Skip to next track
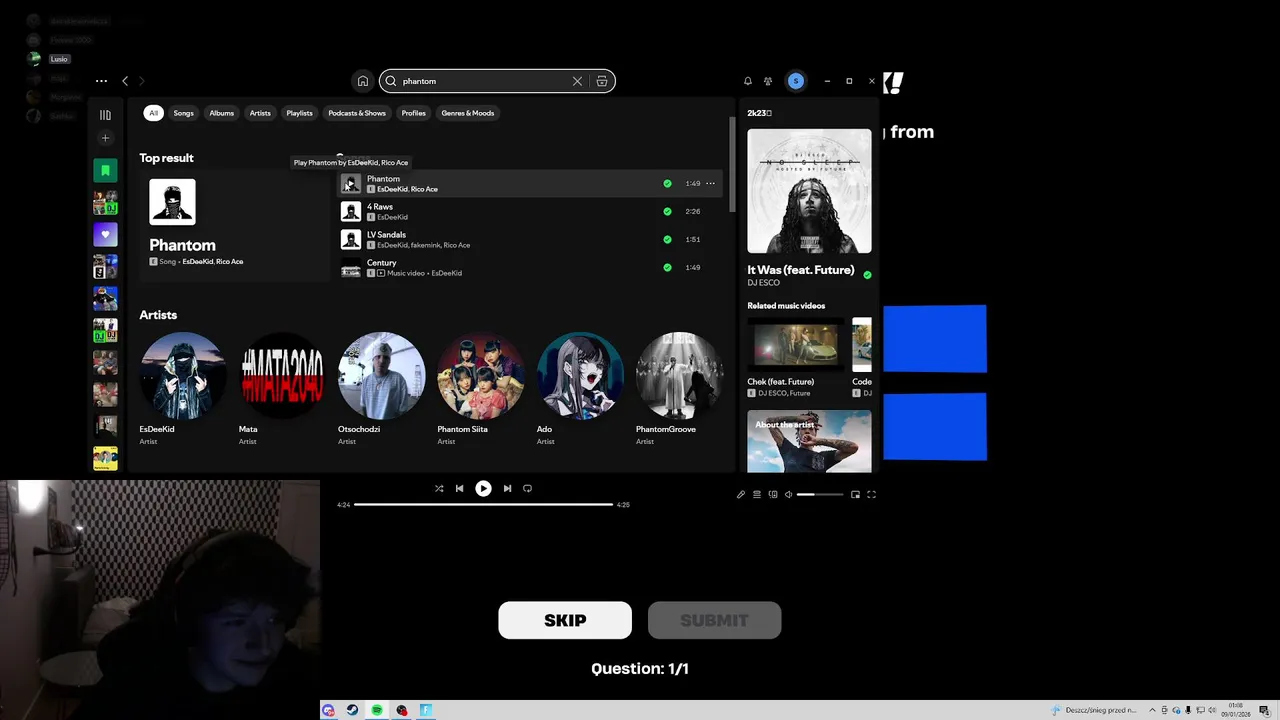The height and width of the screenshot is (720, 1280). [507, 489]
